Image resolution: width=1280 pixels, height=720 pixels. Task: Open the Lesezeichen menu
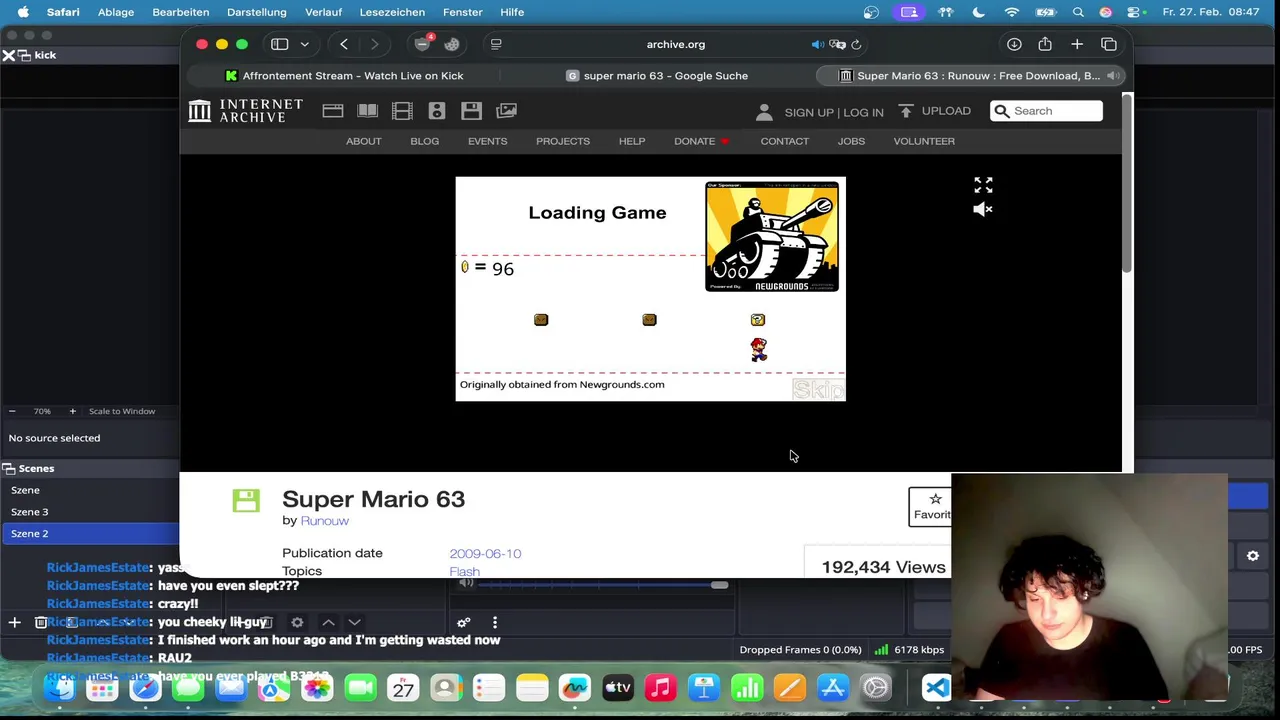coord(391,12)
